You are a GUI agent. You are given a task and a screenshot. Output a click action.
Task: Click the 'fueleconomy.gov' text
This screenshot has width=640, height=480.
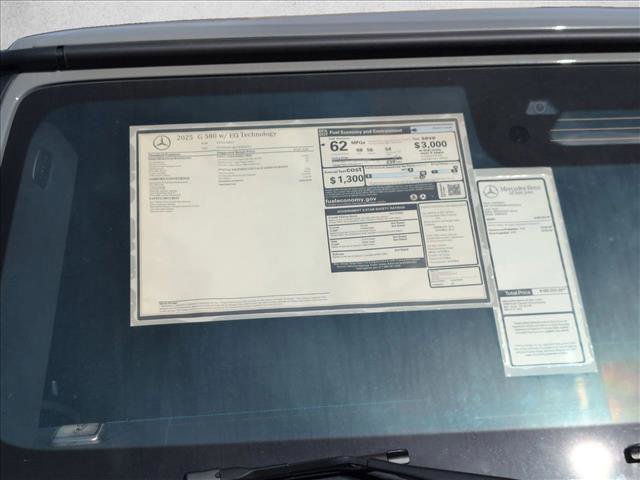(x=351, y=200)
